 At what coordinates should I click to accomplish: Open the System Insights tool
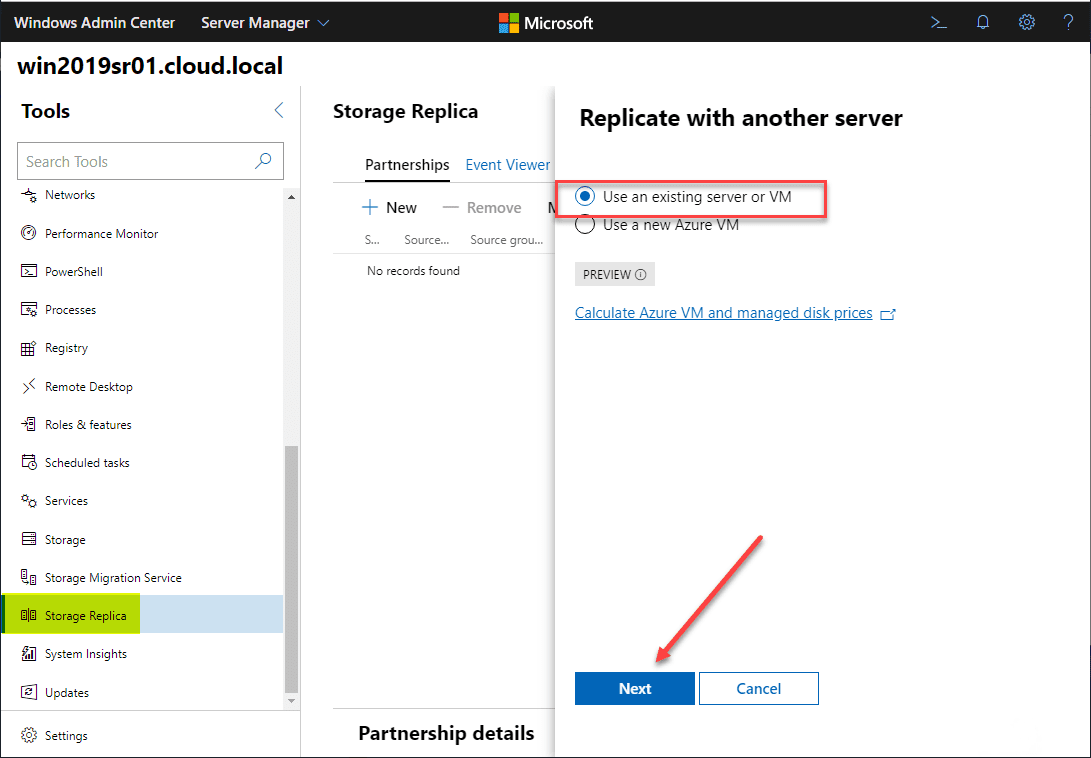85,654
